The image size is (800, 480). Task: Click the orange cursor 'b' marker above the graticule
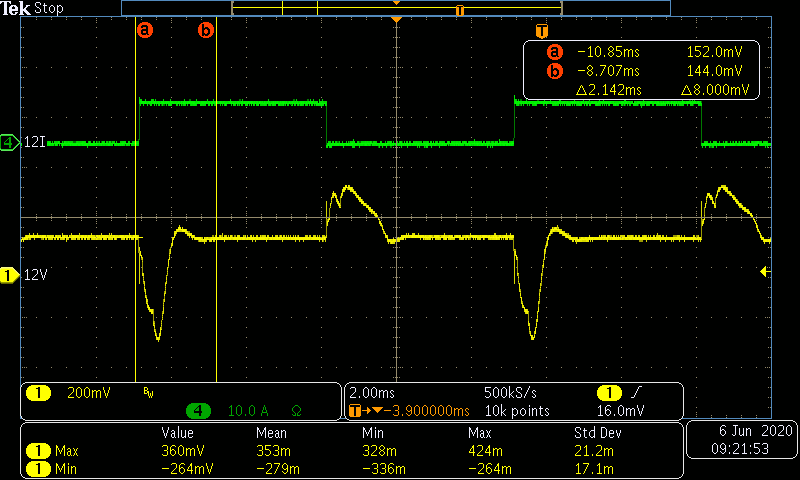tap(206, 30)
